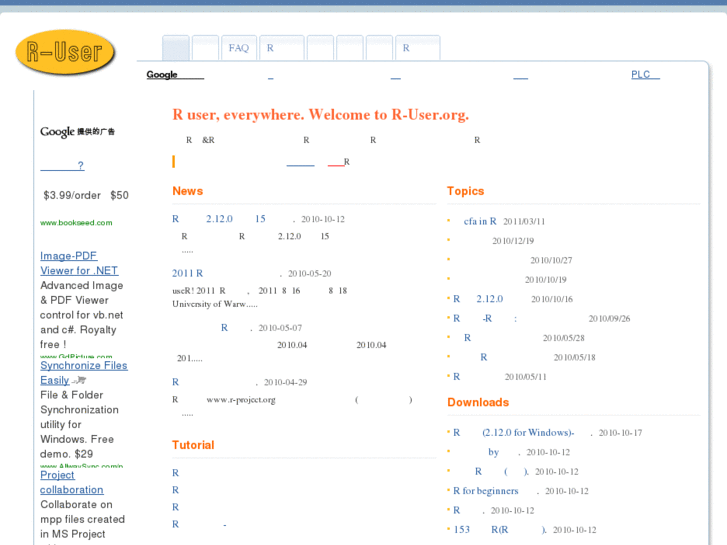Click the News section heading

coord(188,191)
